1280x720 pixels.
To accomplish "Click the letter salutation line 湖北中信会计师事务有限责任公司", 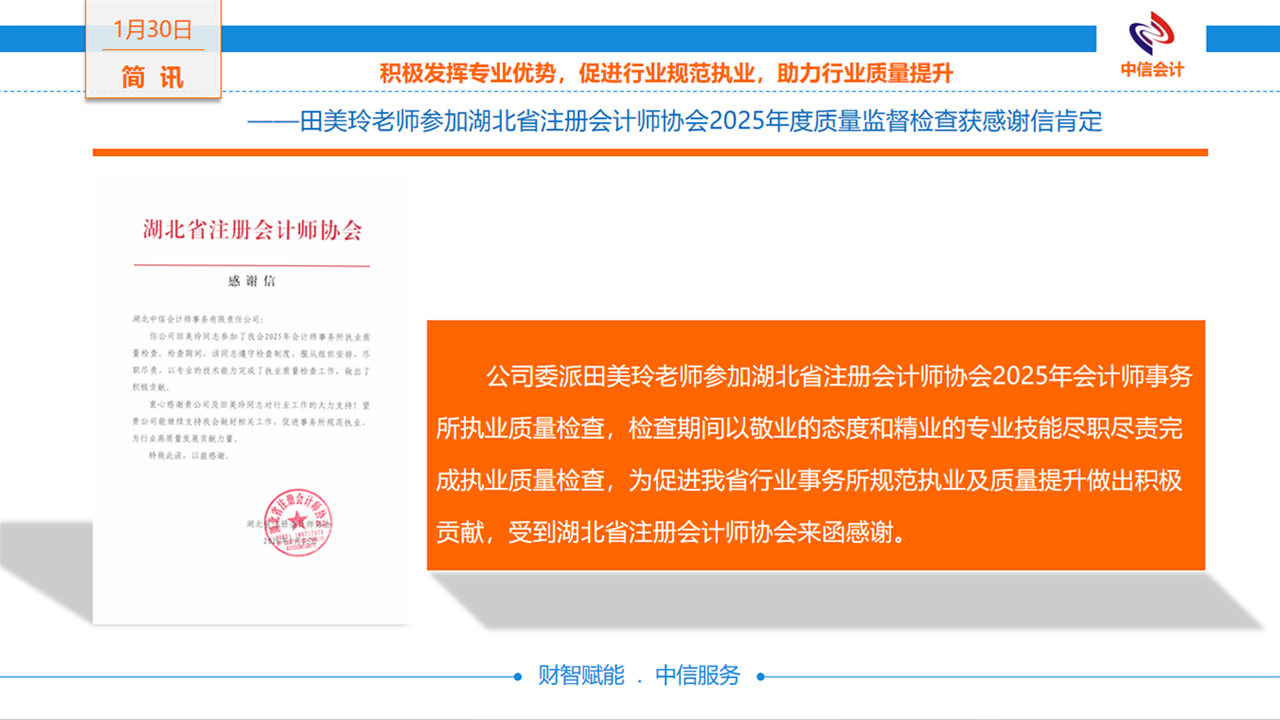I will tap(197, 320).
